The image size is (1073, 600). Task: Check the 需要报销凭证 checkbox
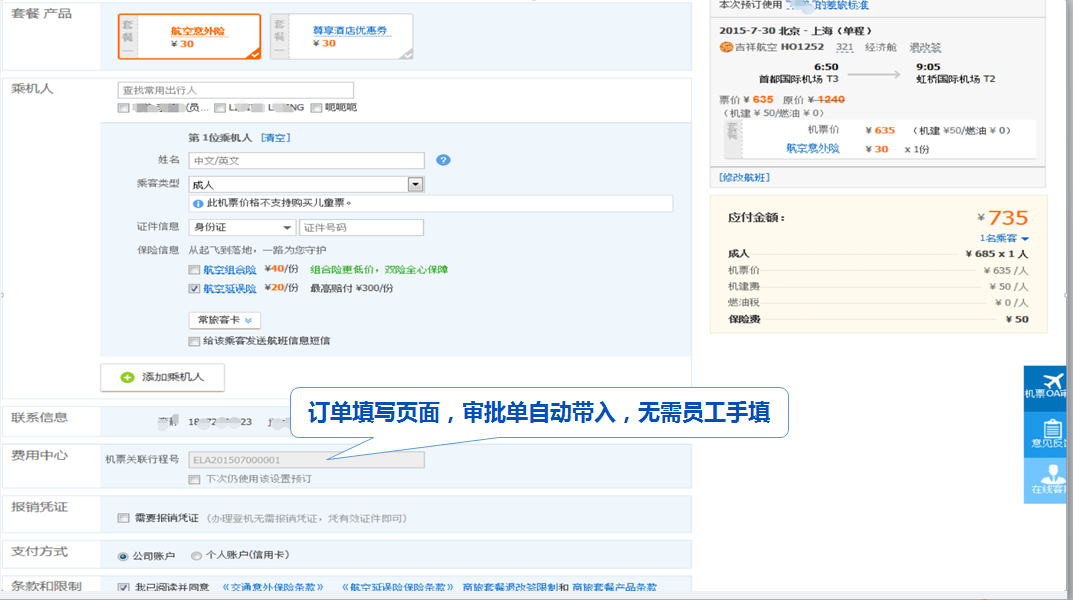pos(123,518)
